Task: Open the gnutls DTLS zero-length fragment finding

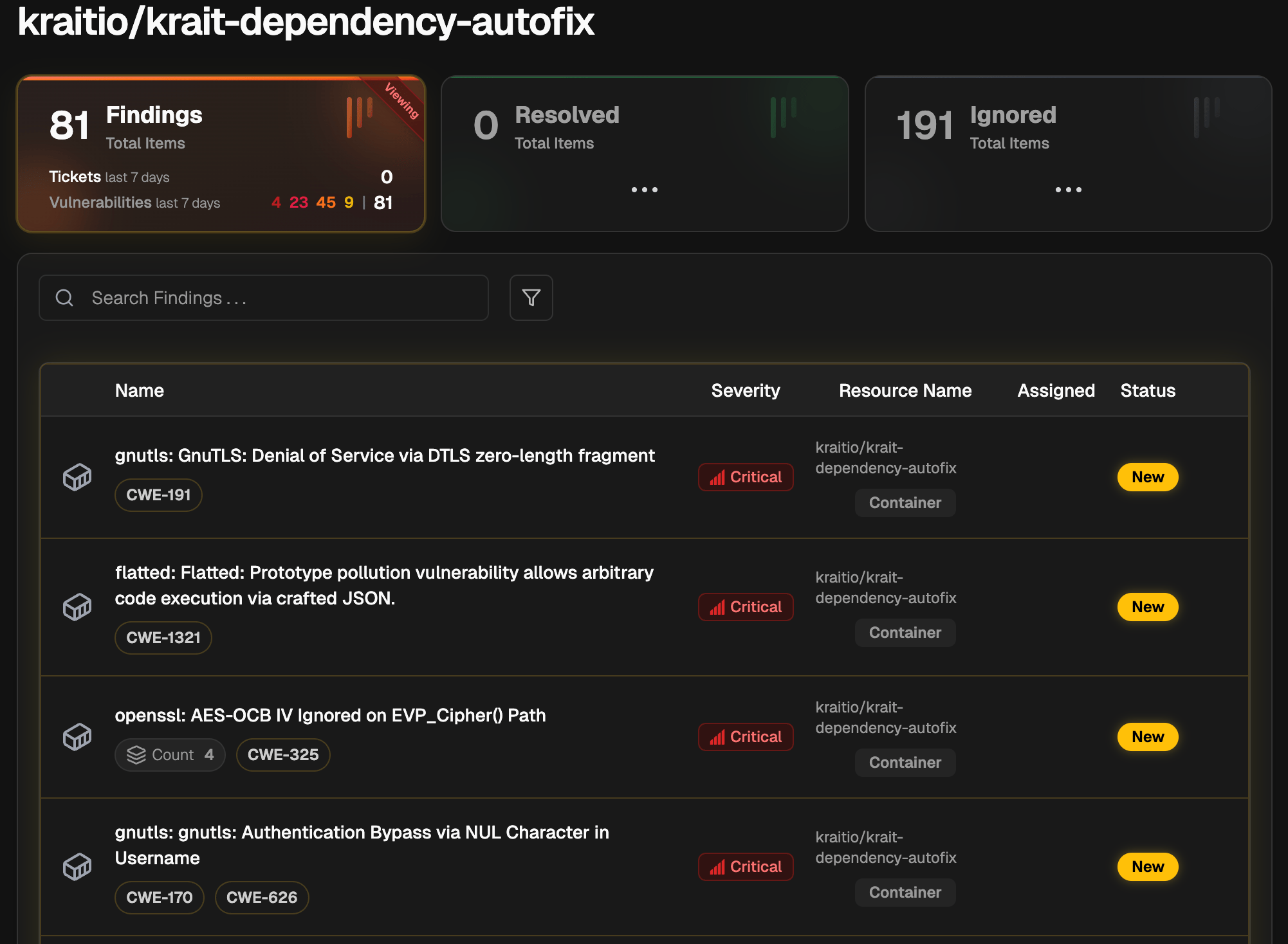Action: click(x=385, y=455)
